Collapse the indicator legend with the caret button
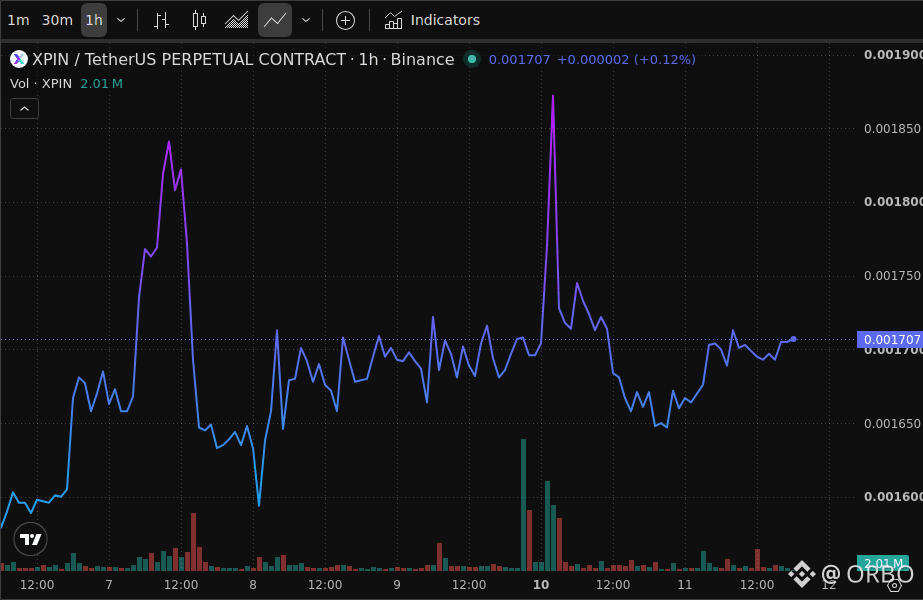This screenshot has height=600, width=923. tap(25, 109)
